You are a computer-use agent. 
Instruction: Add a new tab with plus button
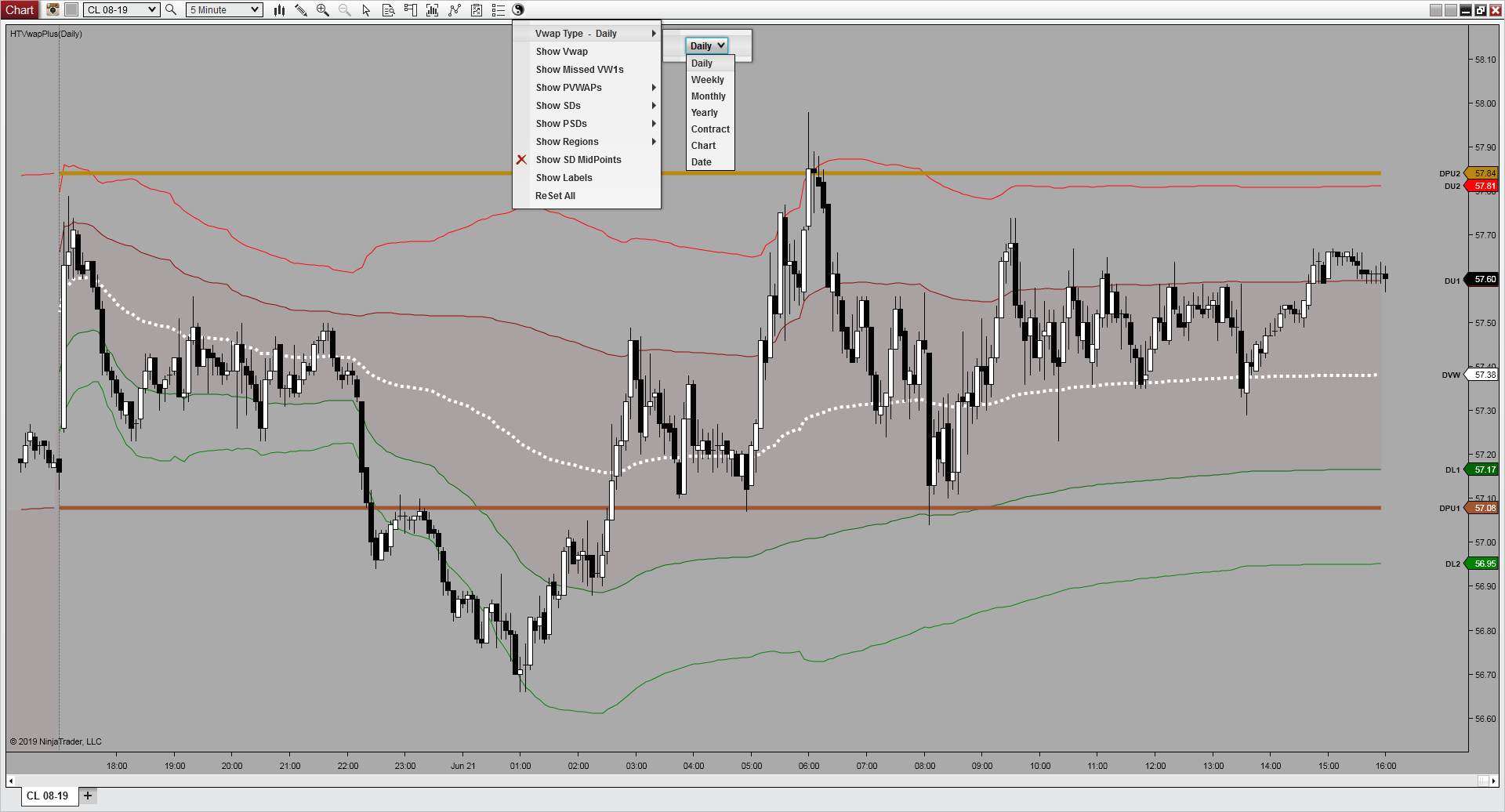click(88, 796)
